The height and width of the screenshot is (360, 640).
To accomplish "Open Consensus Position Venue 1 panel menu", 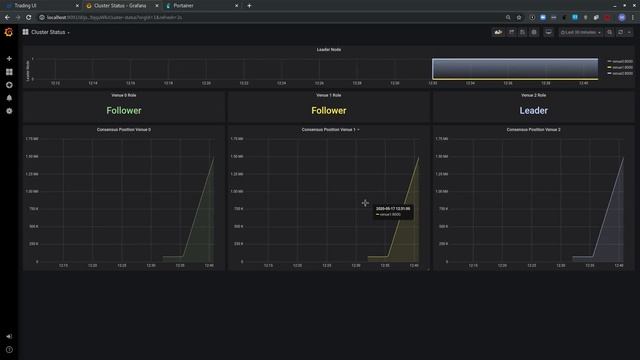I will coord(329,129).
